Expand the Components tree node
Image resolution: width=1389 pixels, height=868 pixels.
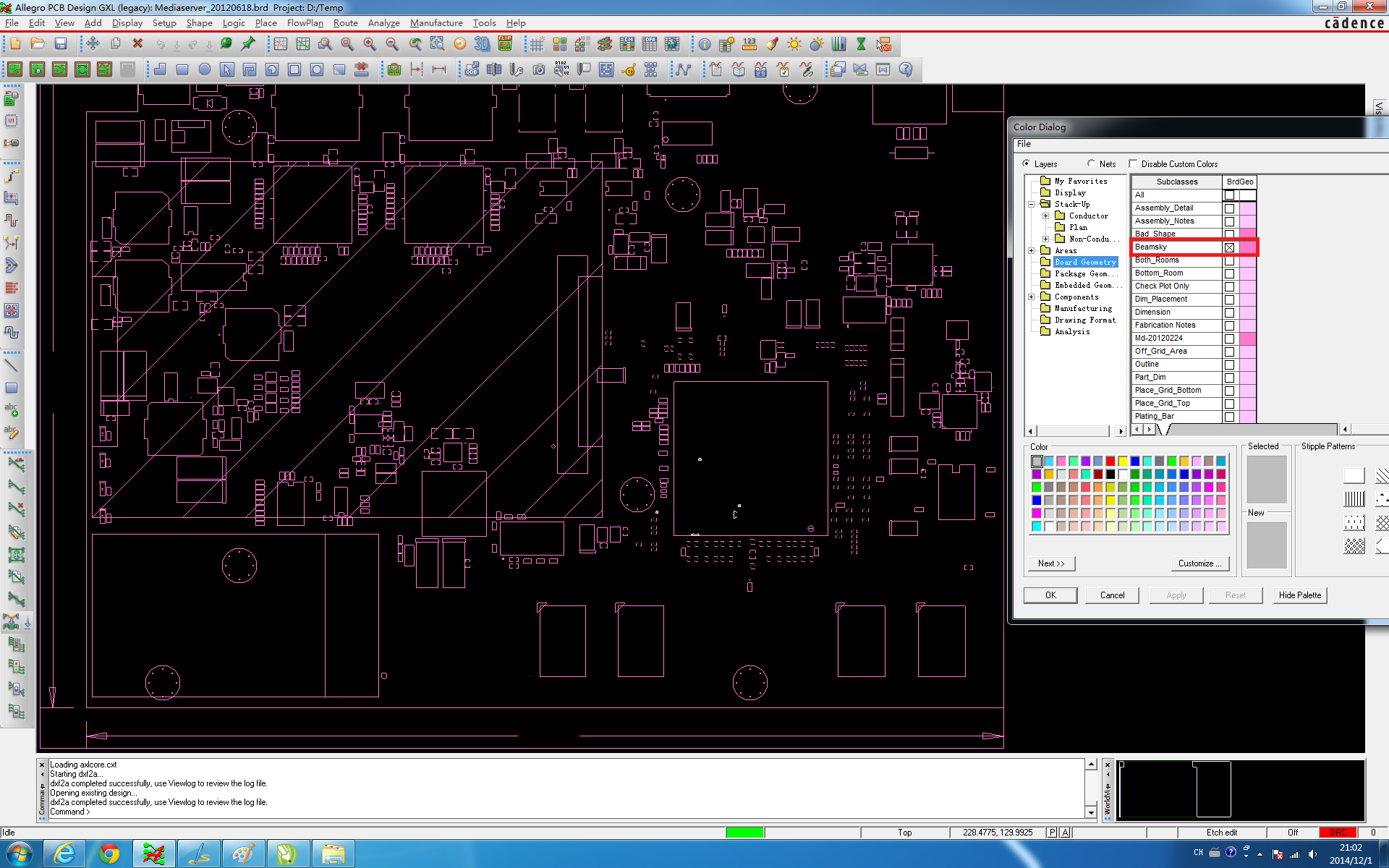[x=1032, y=297]
